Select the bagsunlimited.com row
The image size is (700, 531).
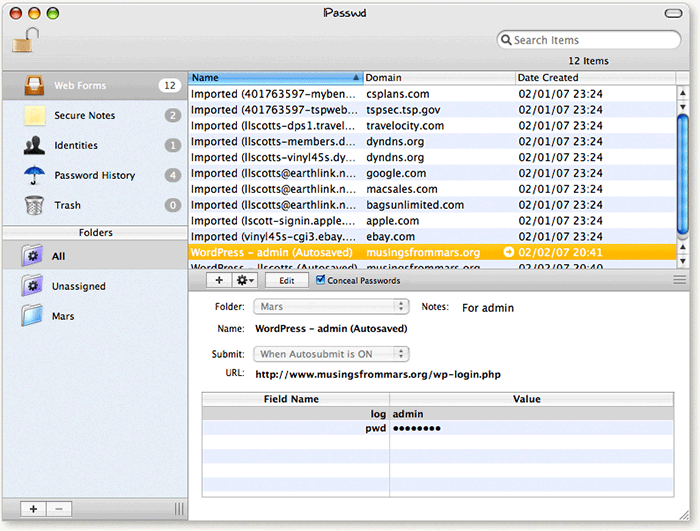pos(432,205)
